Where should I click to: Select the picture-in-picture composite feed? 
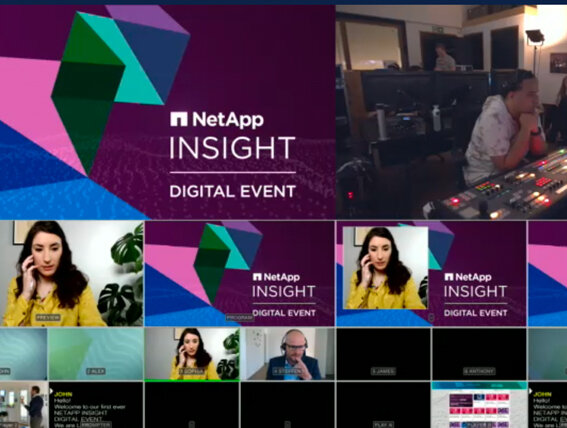(431, 274)
